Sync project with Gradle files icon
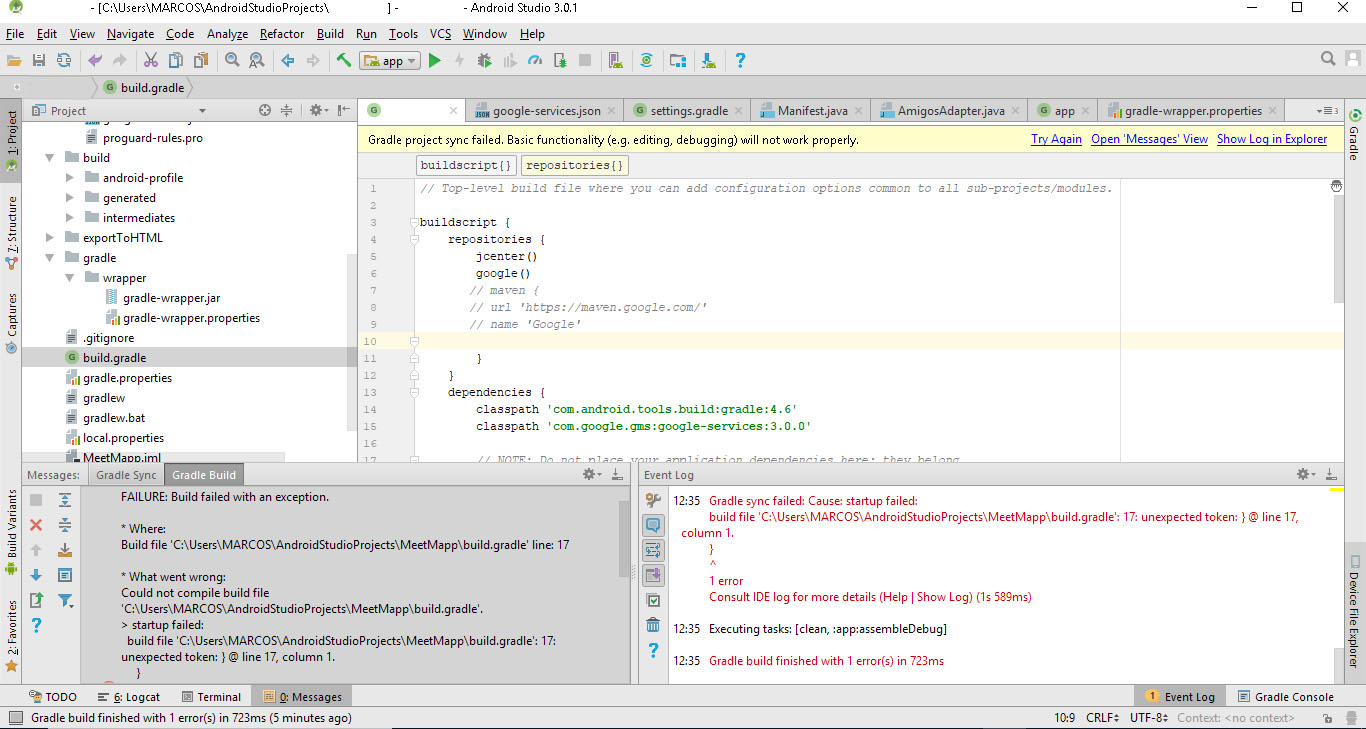The image size is (1366, 729). coord(647,61)
